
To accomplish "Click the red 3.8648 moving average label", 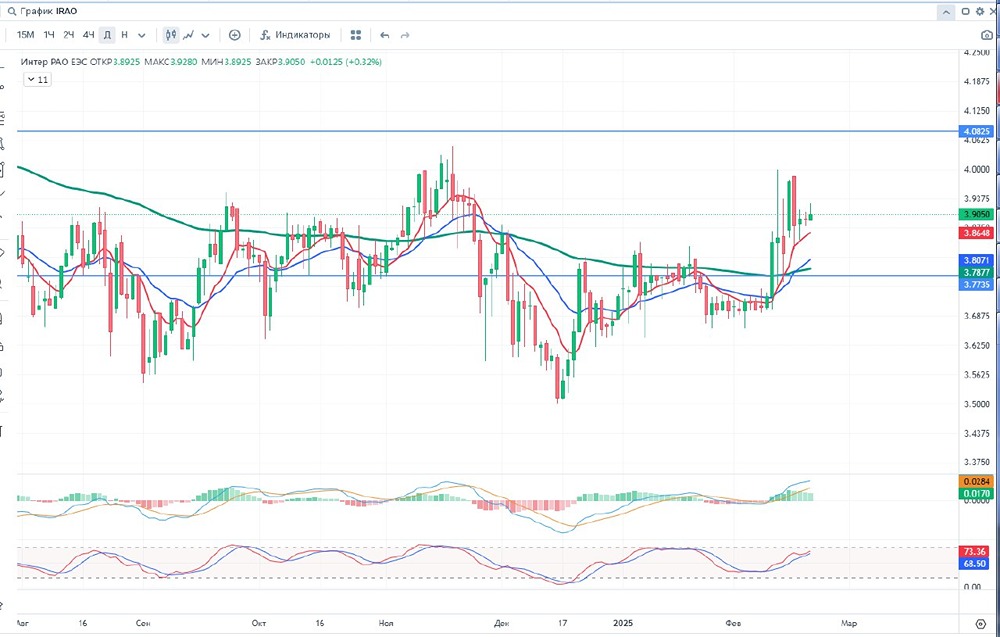I will 978,233.
